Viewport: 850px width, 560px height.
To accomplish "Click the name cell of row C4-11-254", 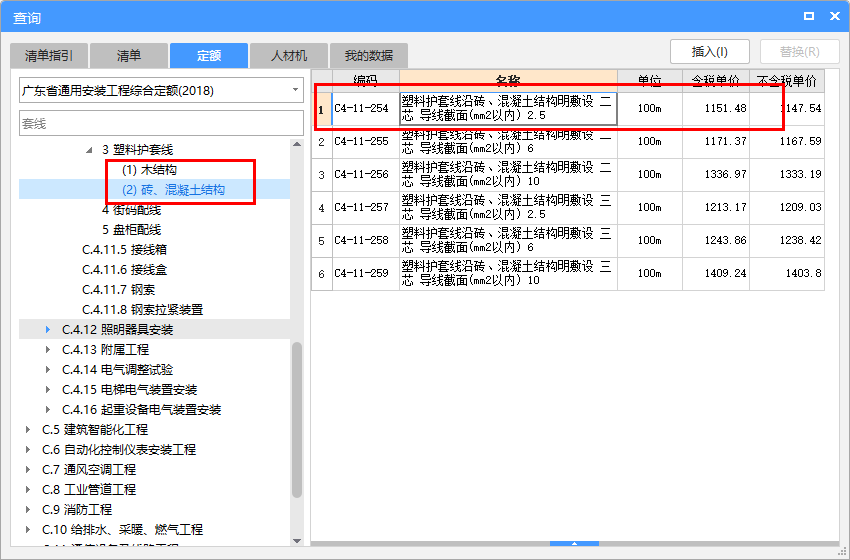I will (x=508, y=108).
